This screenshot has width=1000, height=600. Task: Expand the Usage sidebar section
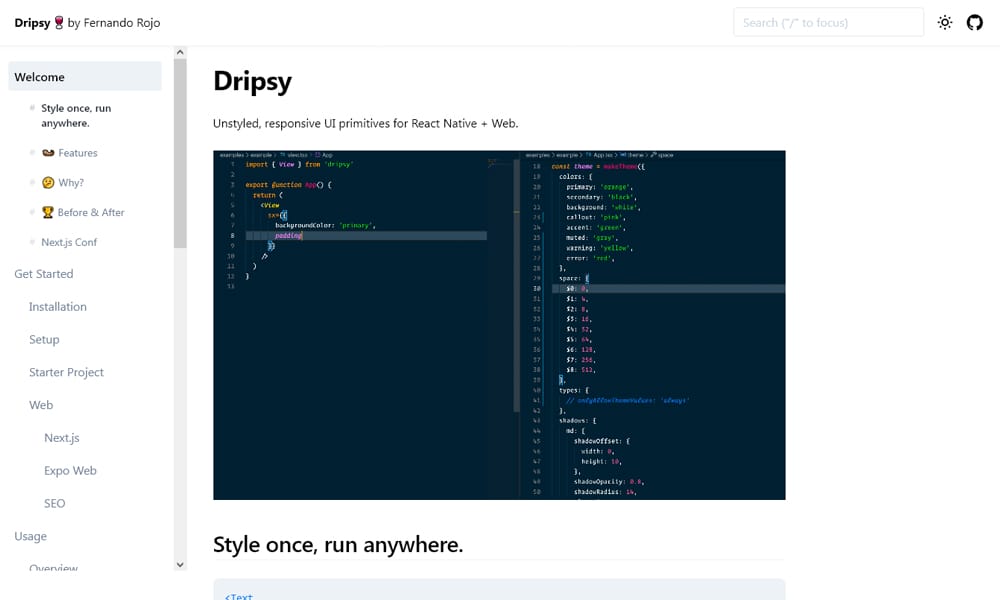(30, 536)
